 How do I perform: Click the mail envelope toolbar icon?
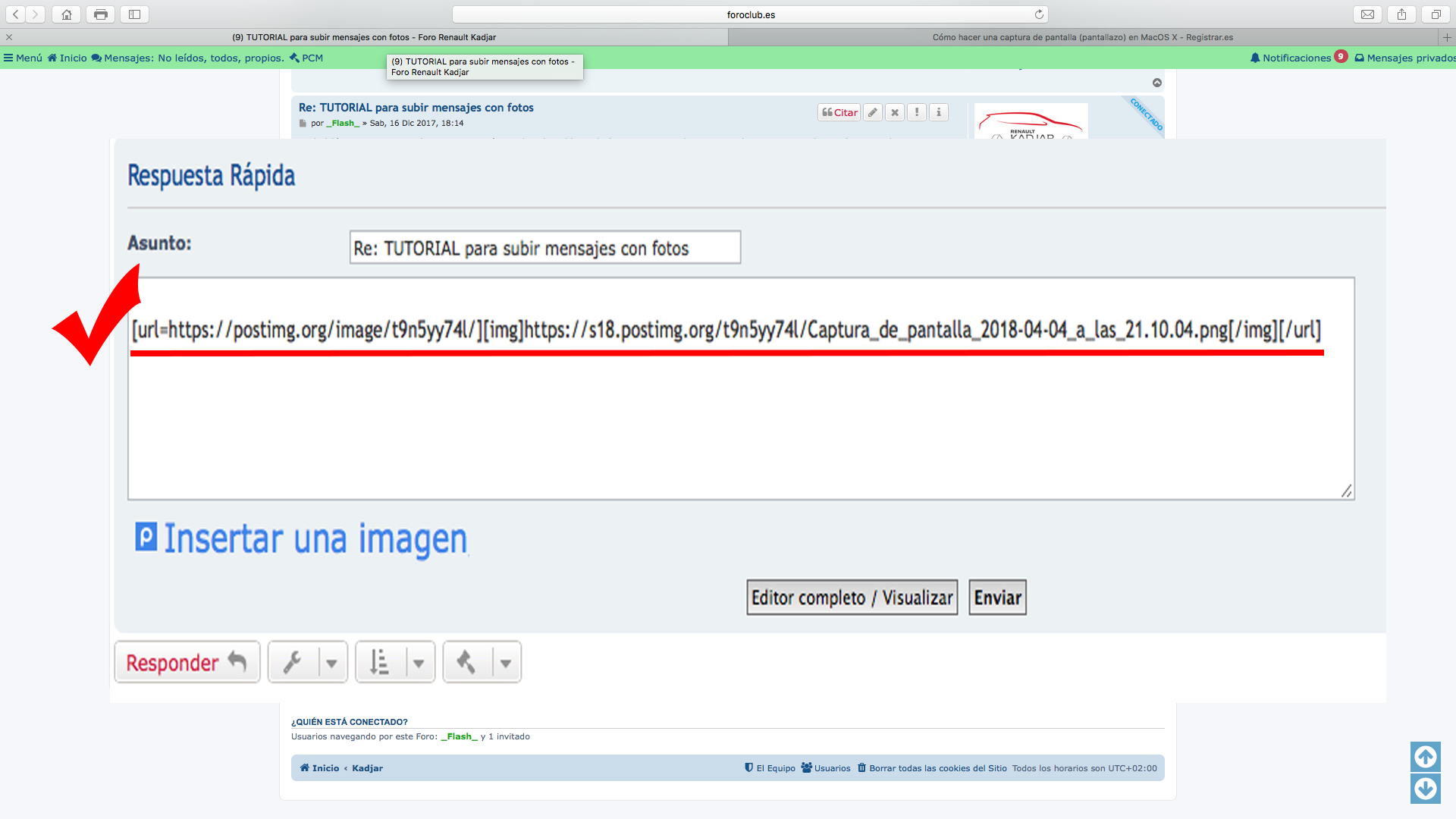pos(1367,14)
